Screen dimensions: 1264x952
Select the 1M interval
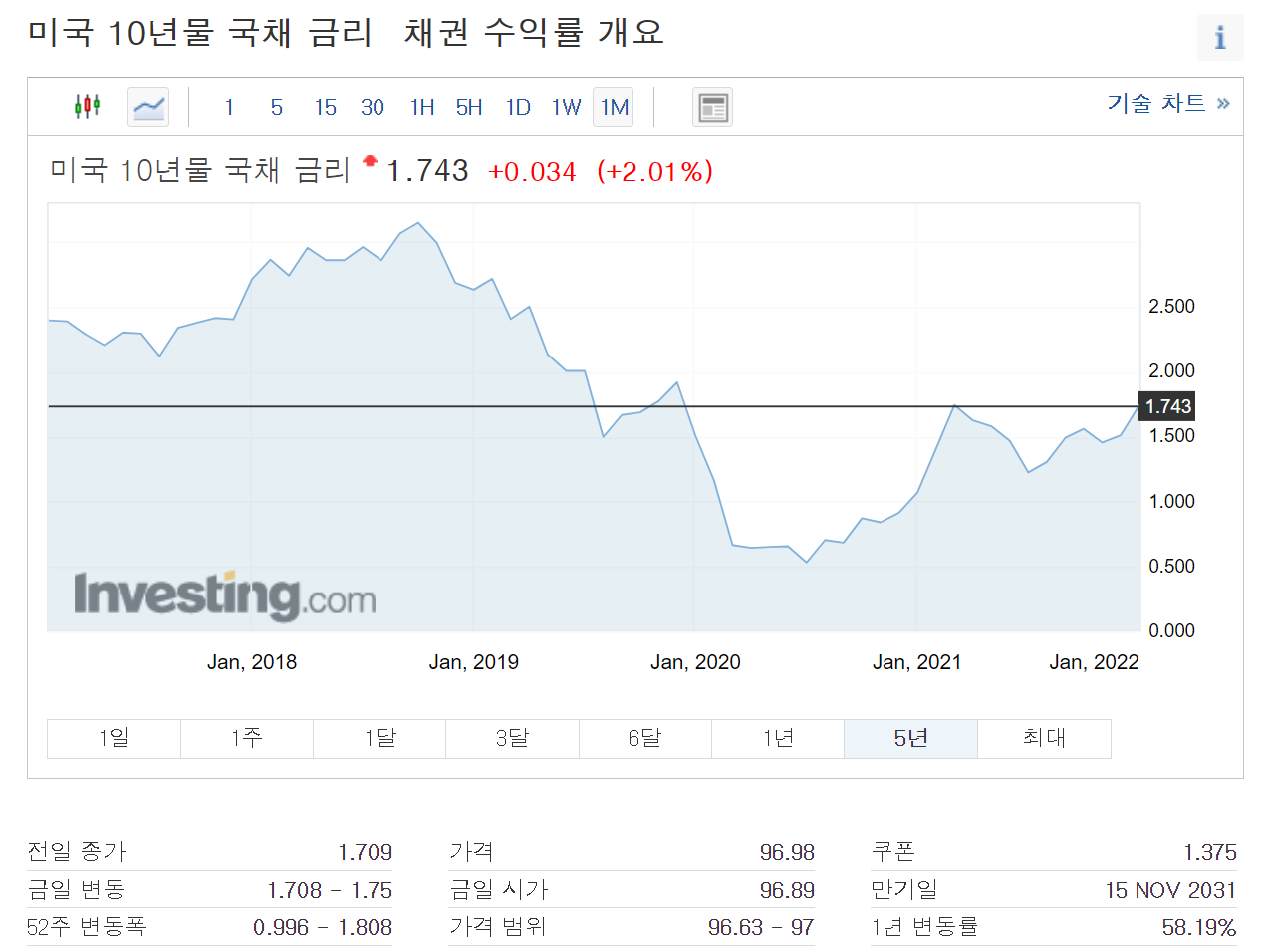(614, 107)
